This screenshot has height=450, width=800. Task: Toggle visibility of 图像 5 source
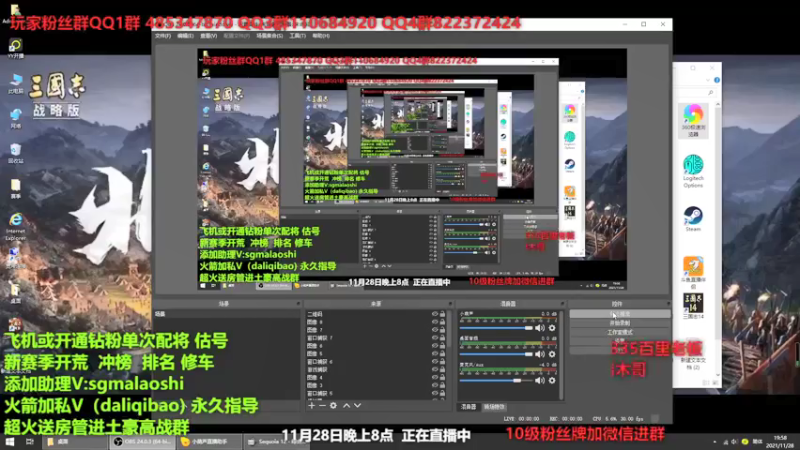pos(435,354)
